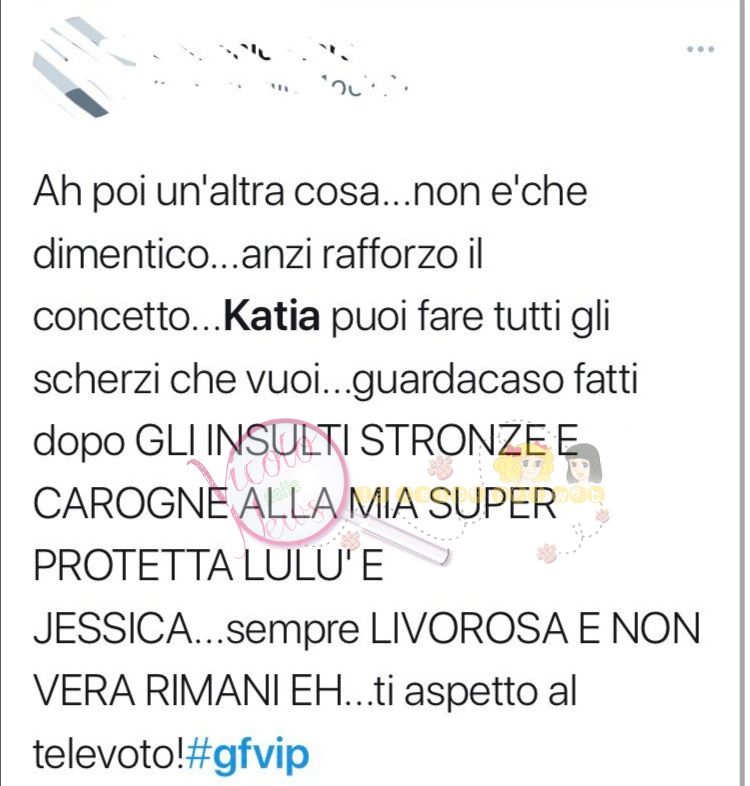Click the dark-haired cartoon girl watermark
Viewport: 750px width, 786px height.
coord(584,464)
